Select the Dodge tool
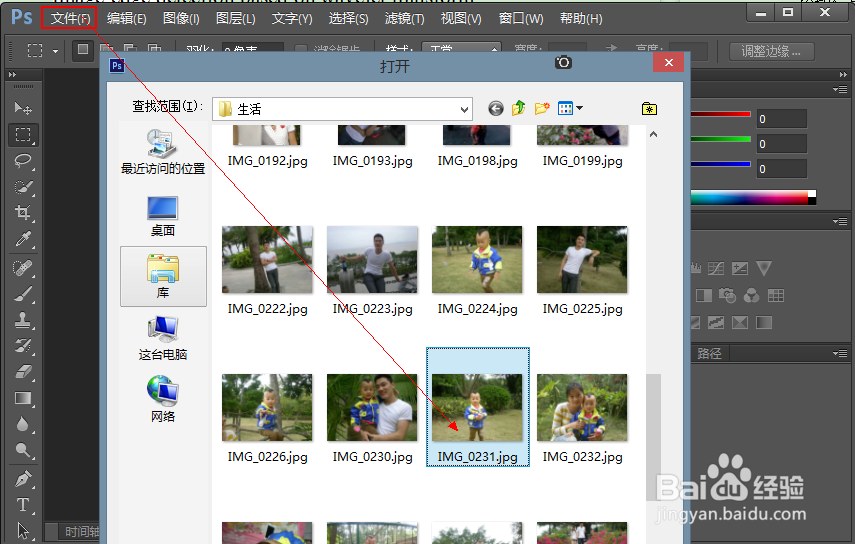 (23, 450)
